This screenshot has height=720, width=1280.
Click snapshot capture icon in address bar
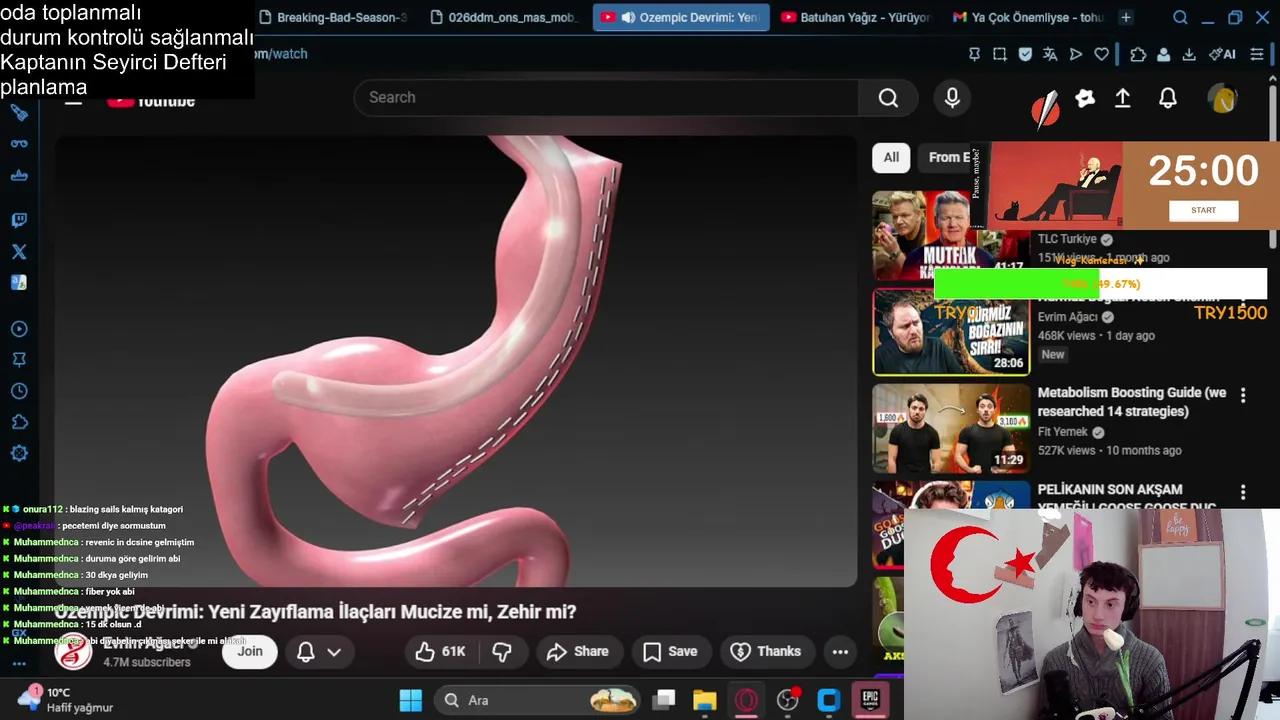coord(999,54)
